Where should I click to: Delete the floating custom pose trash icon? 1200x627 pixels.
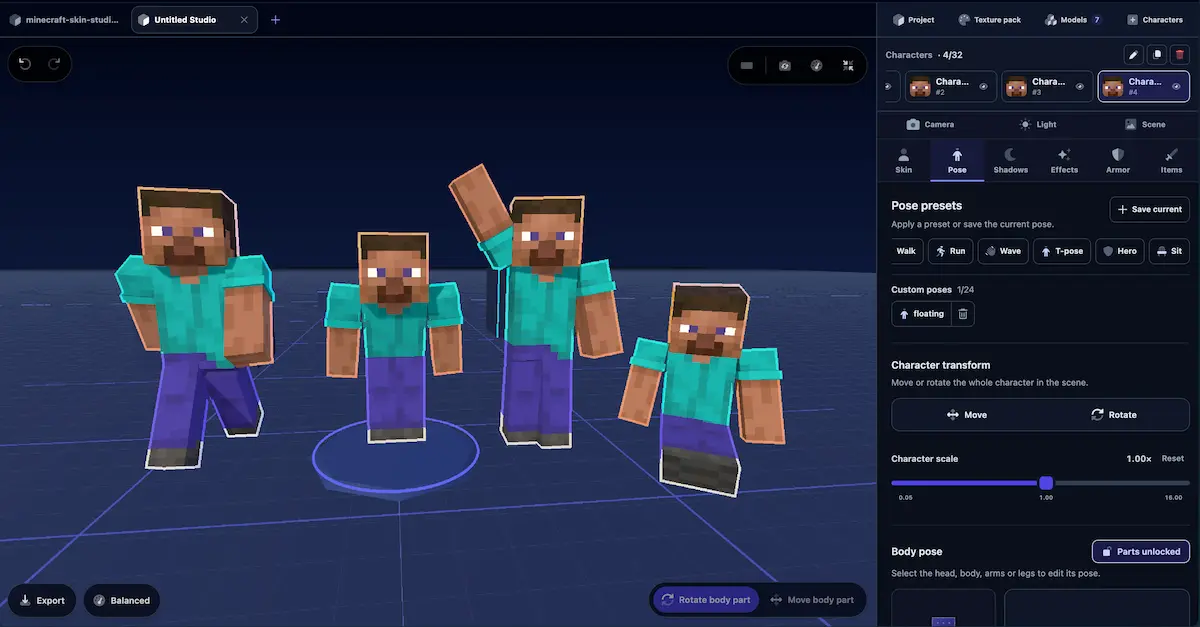(962, 314)
